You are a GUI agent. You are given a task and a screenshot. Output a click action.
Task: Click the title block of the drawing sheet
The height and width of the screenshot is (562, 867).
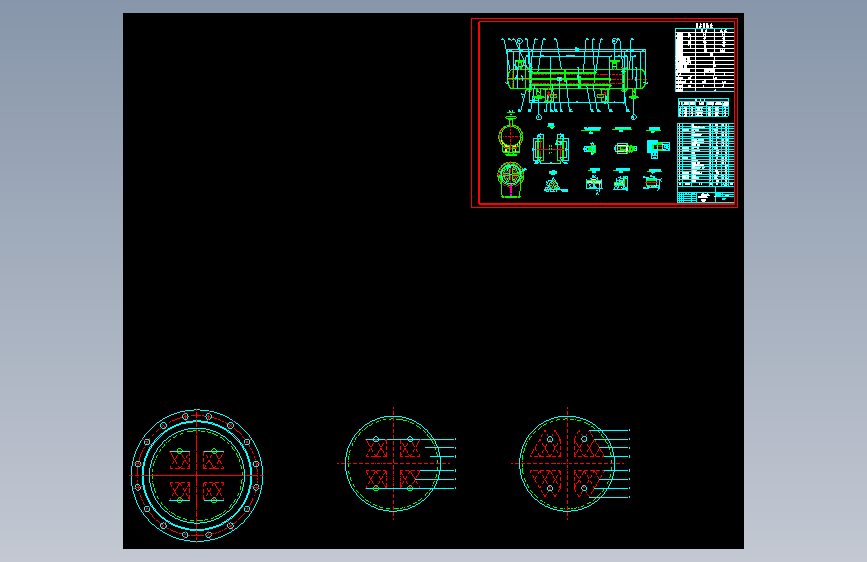coord(706,195)
